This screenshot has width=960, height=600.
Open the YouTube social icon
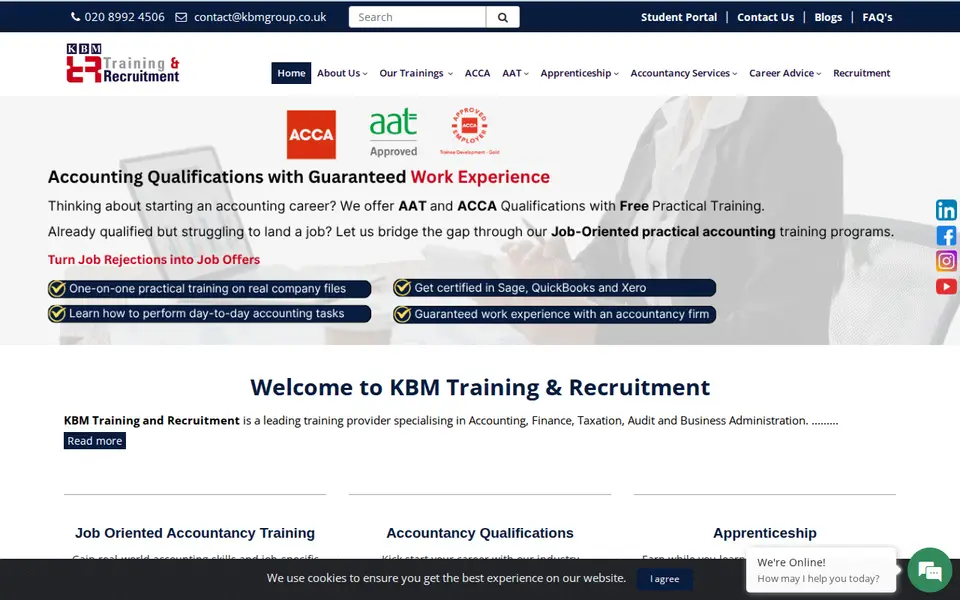pos(946,287)
